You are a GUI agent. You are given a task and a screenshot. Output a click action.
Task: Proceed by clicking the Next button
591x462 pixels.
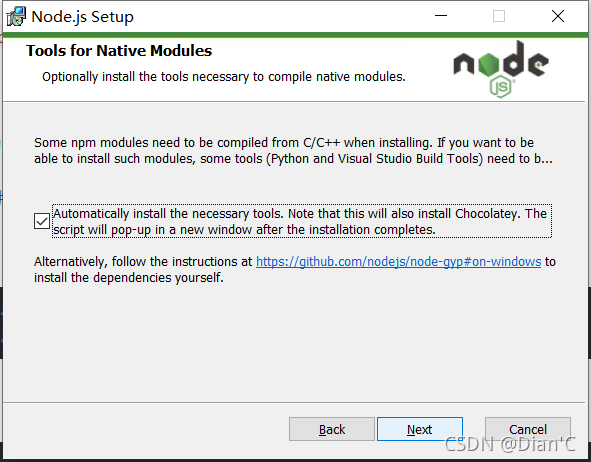(x=420, y=429)
